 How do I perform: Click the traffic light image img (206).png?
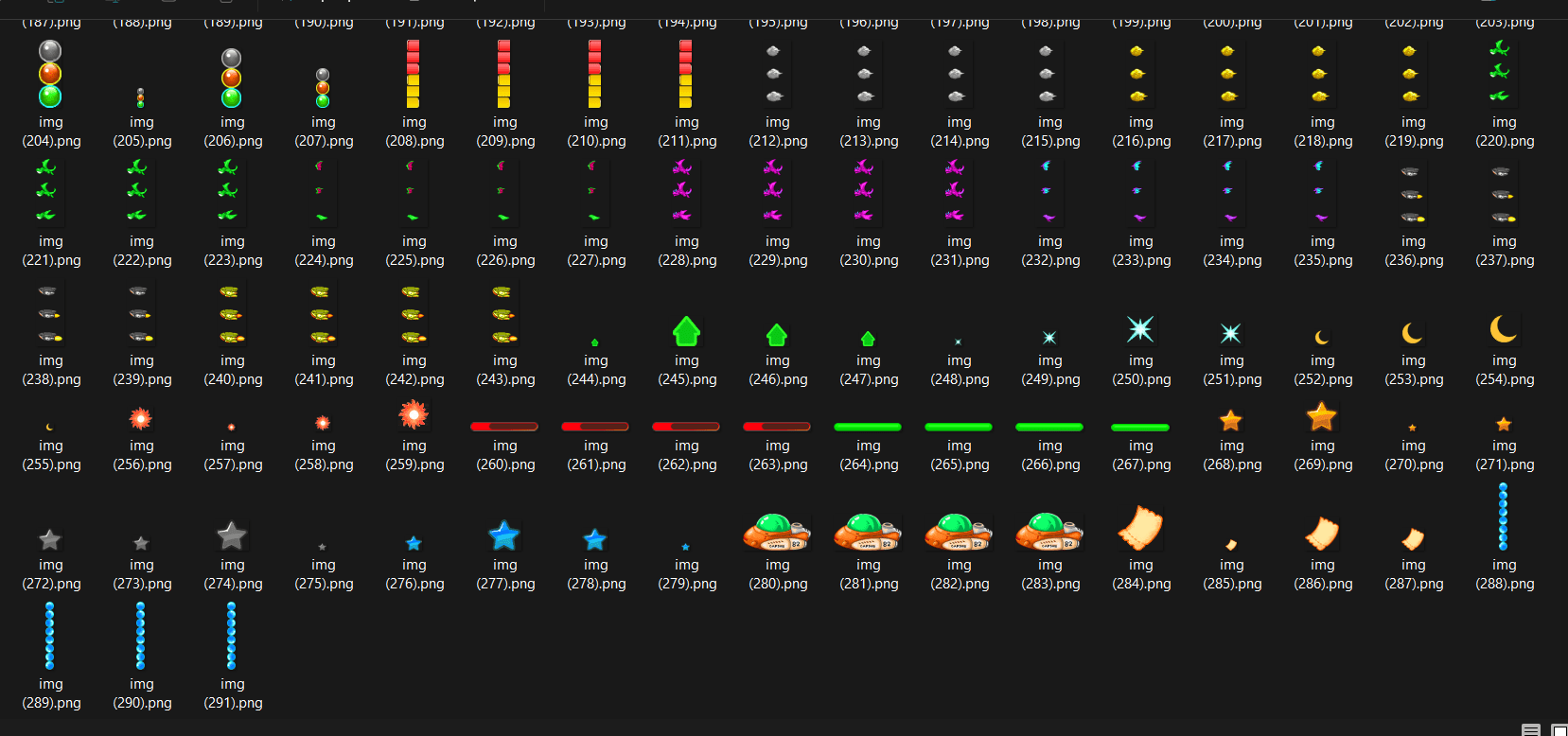pos(232,79)
